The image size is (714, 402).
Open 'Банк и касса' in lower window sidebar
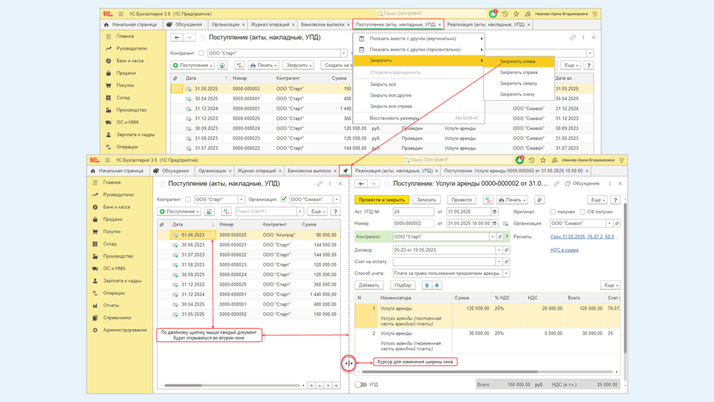(x=117, y=207)
